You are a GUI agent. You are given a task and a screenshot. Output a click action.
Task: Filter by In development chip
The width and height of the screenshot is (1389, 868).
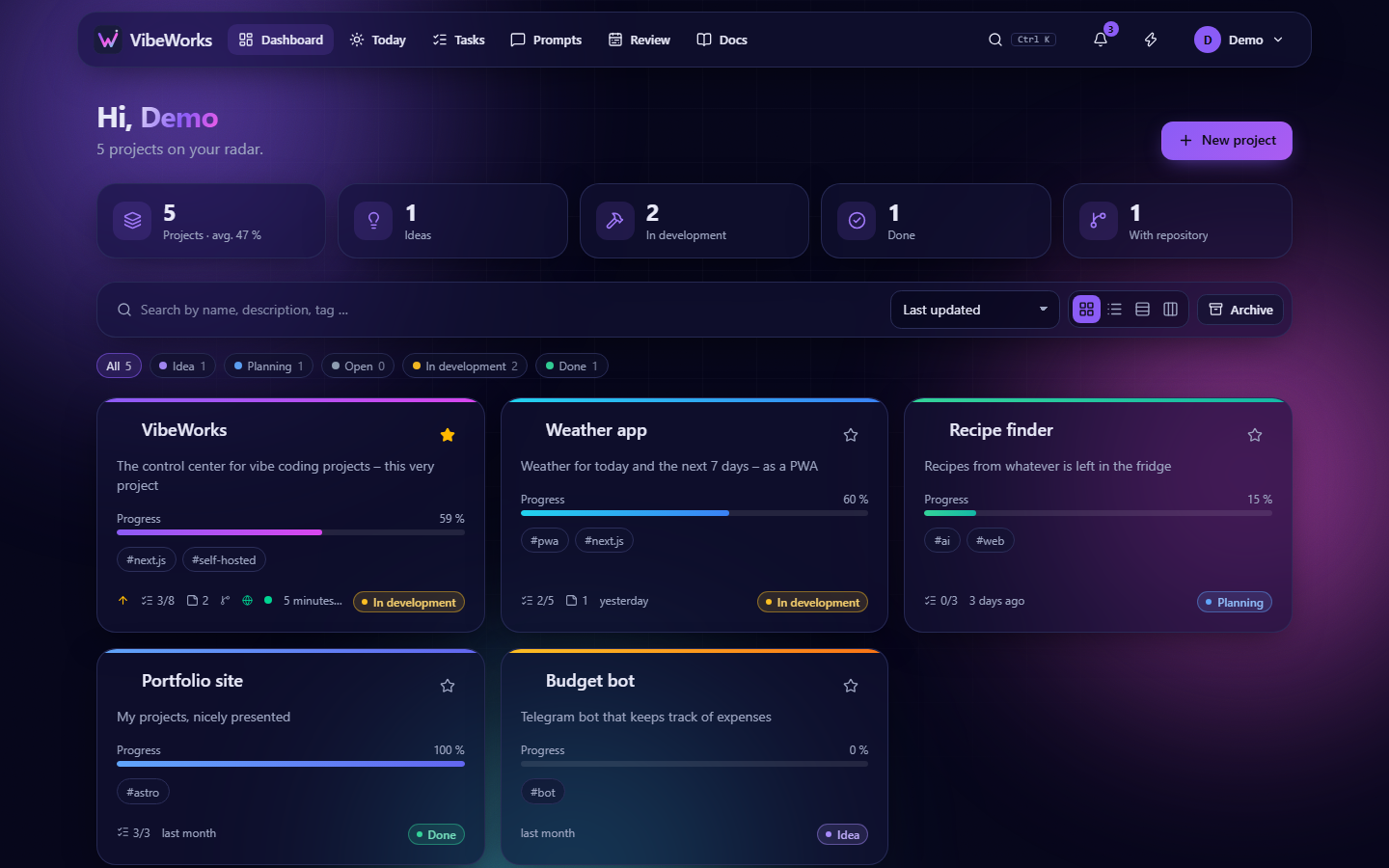click(465, 366)
